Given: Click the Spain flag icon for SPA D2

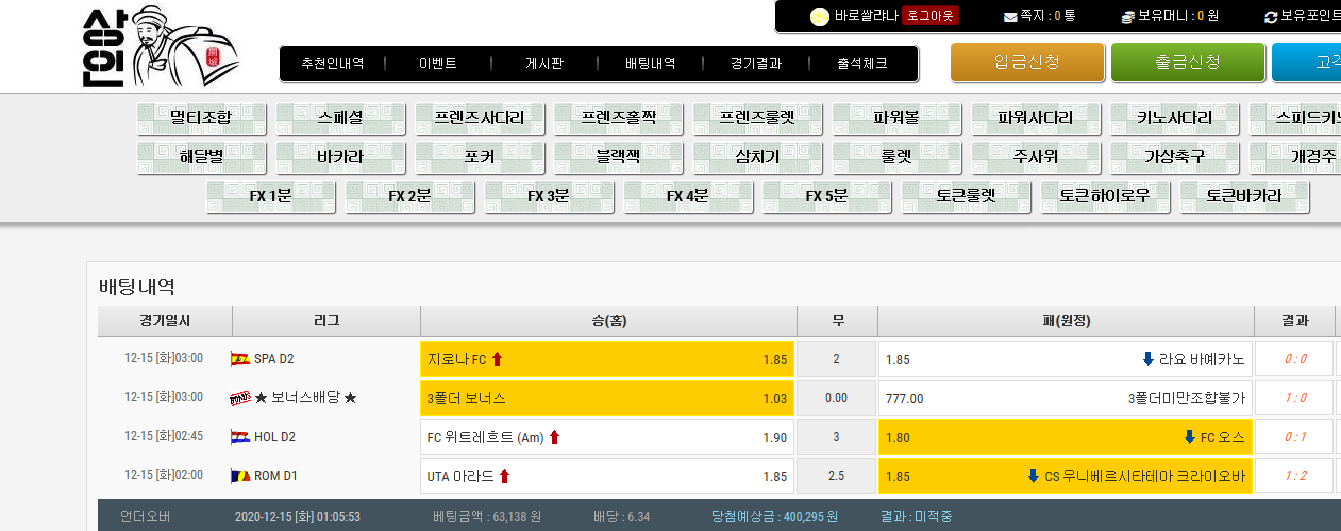Looking at the screenshot, I should [240, 359].
